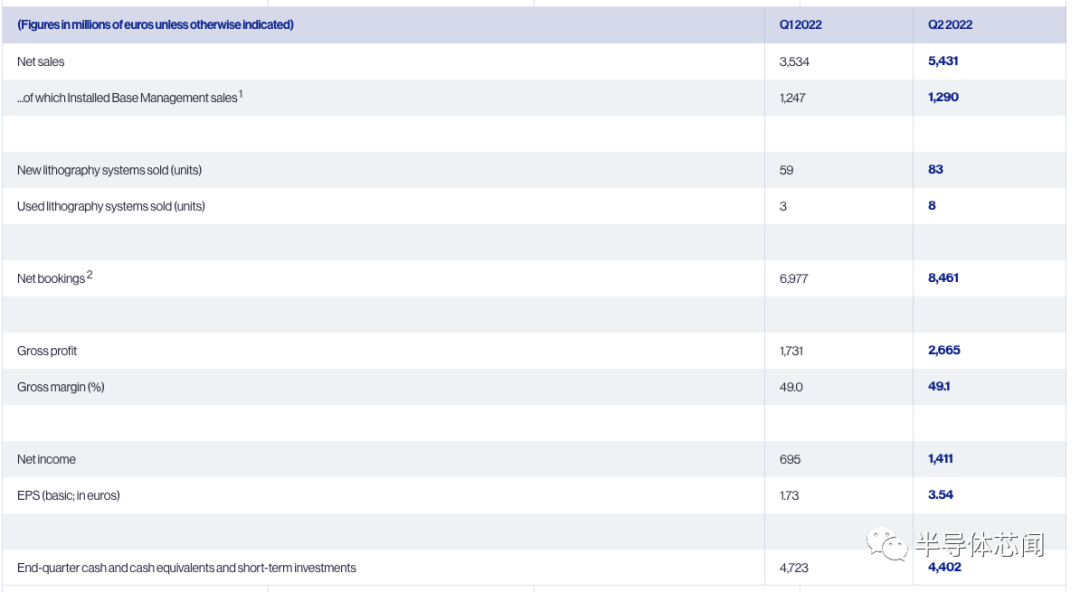This screenshot has height=592, width=1080.
Task: Select the Gross profit row label
Action: tap(47, 351)
